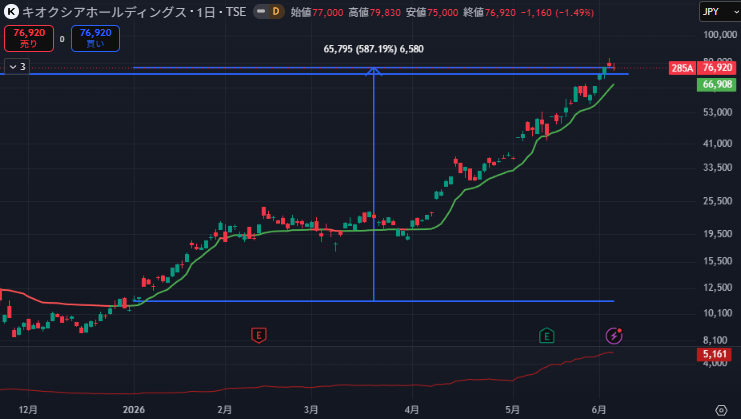Click the change value −1,160 (−1.49%)

(x=557, y=12)
